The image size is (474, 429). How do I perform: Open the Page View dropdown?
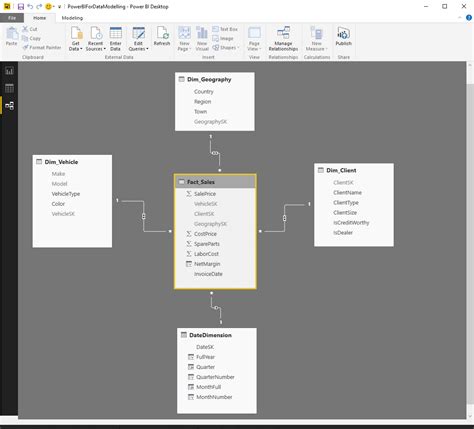(x=254, y=39)
